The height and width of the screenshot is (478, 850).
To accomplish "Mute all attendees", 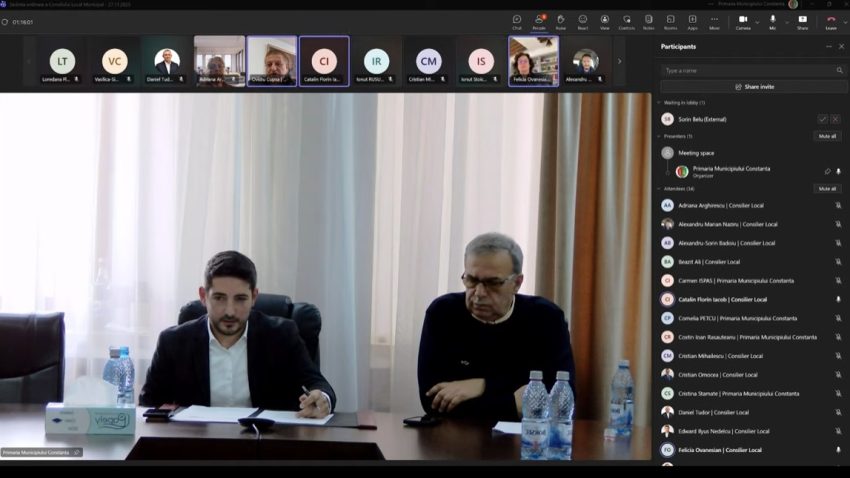I will [827, 189].
